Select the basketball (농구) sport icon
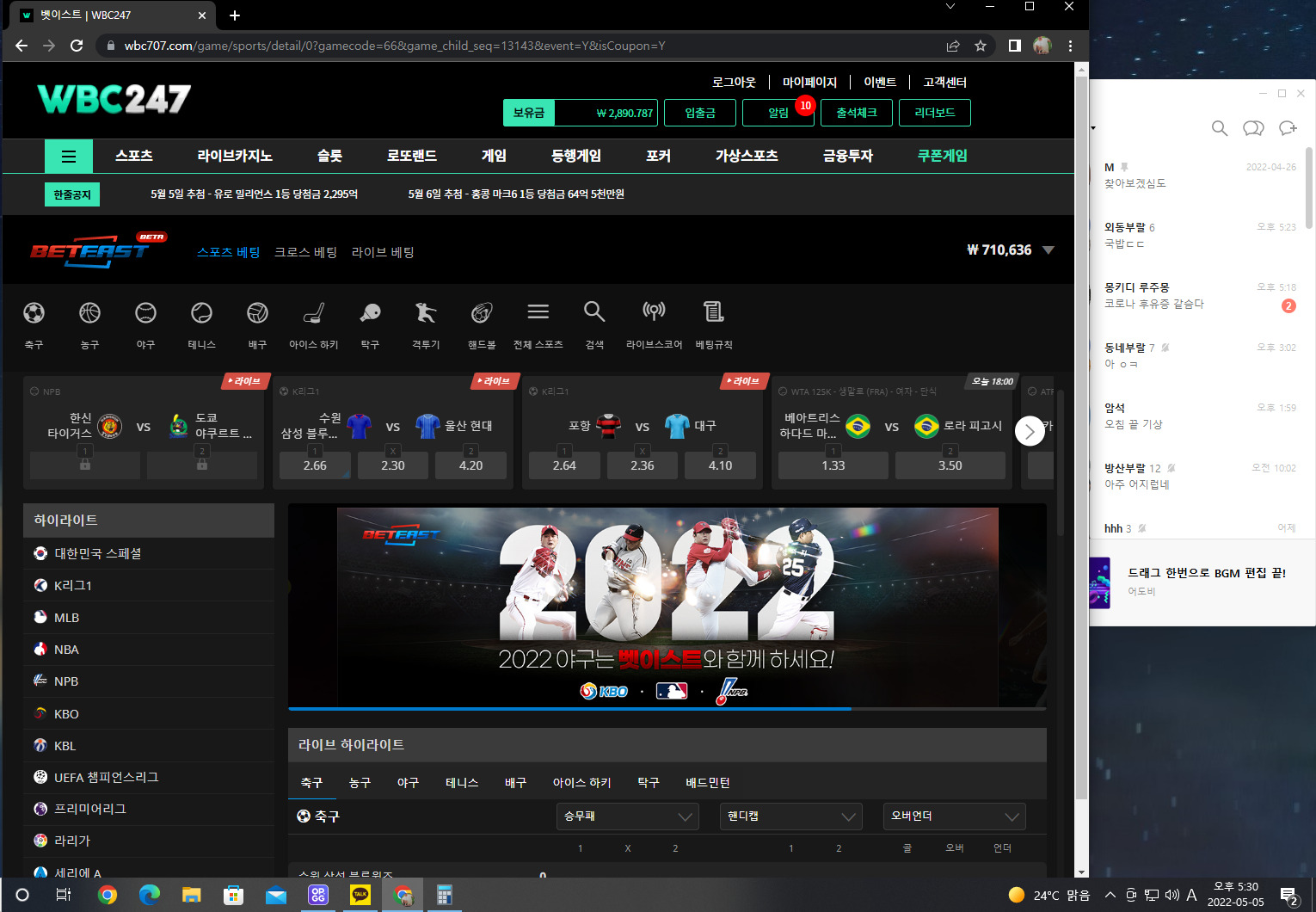Image resolution: width=1316 pixels, height=912 pixels. pyautogui.click(x=89, y=313)
